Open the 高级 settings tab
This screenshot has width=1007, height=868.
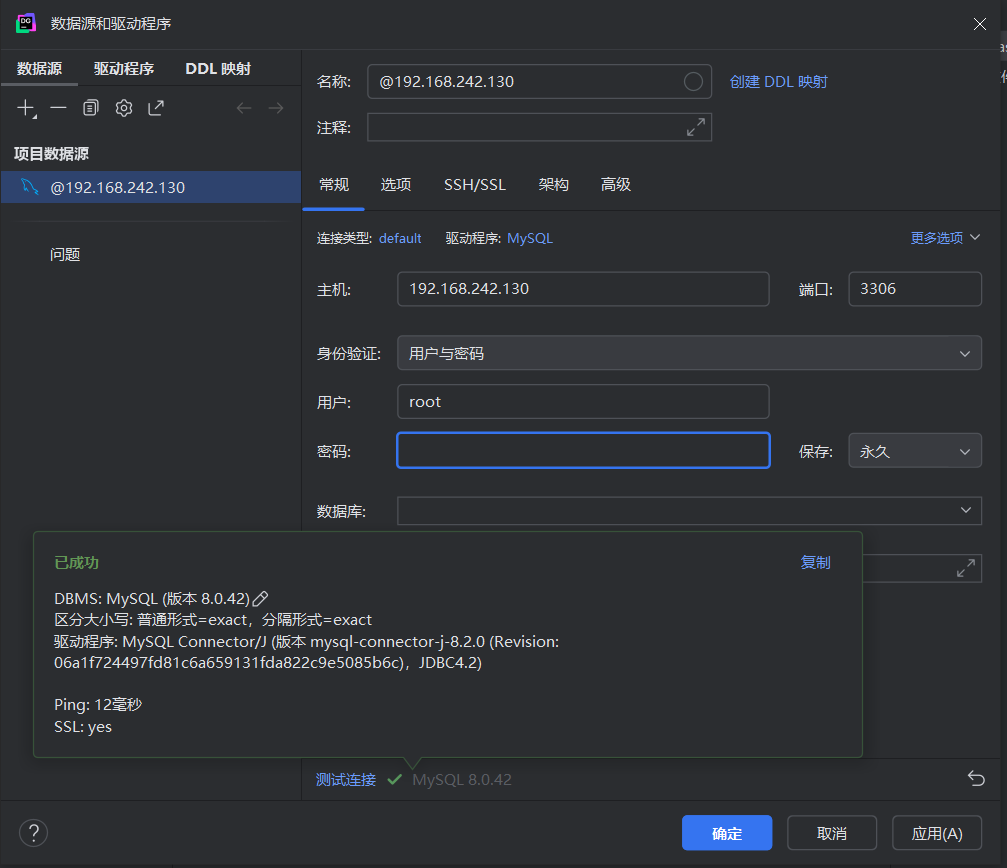(616, 185)
